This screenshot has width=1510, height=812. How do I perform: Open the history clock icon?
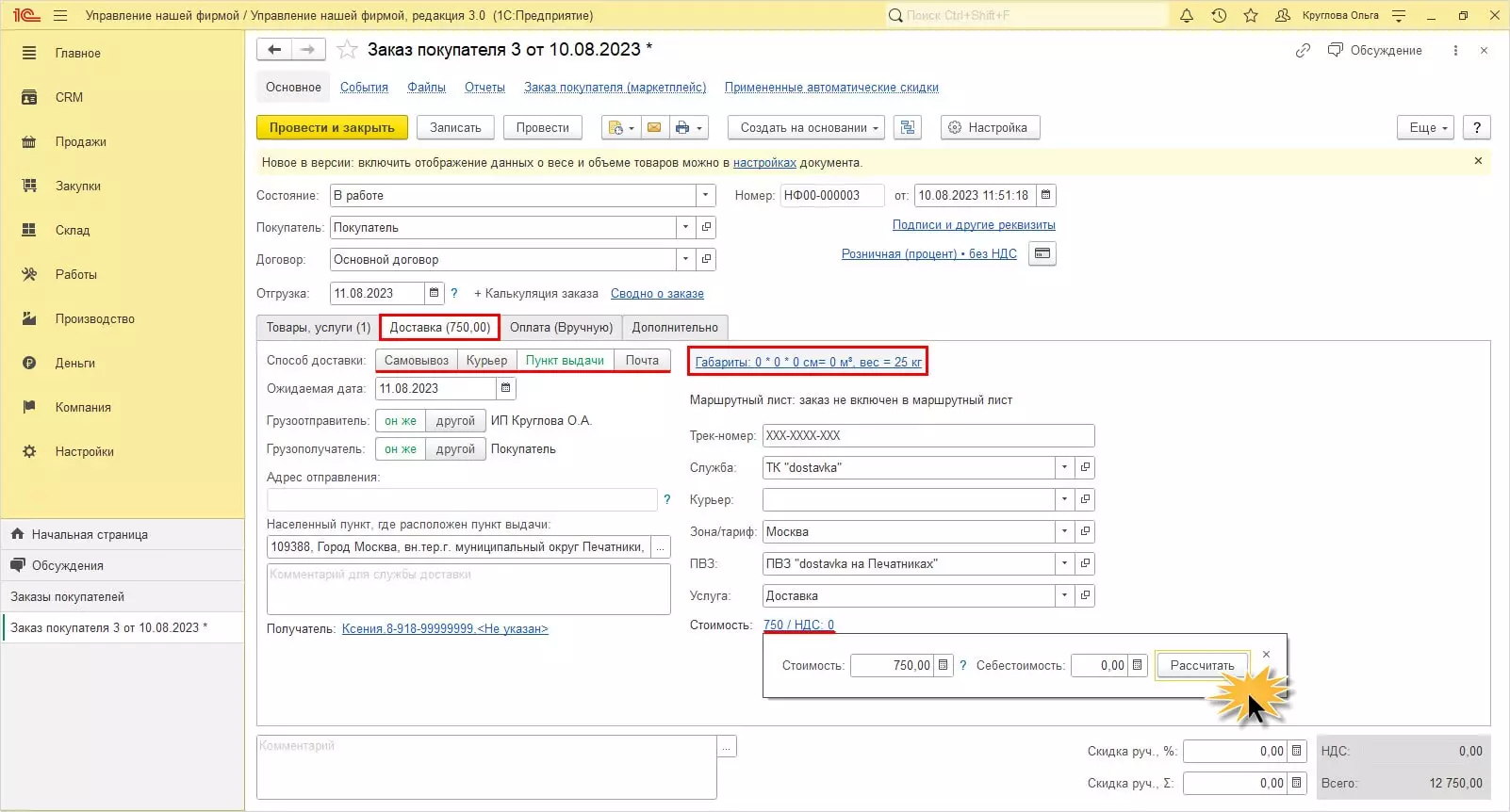(1219, 16)
